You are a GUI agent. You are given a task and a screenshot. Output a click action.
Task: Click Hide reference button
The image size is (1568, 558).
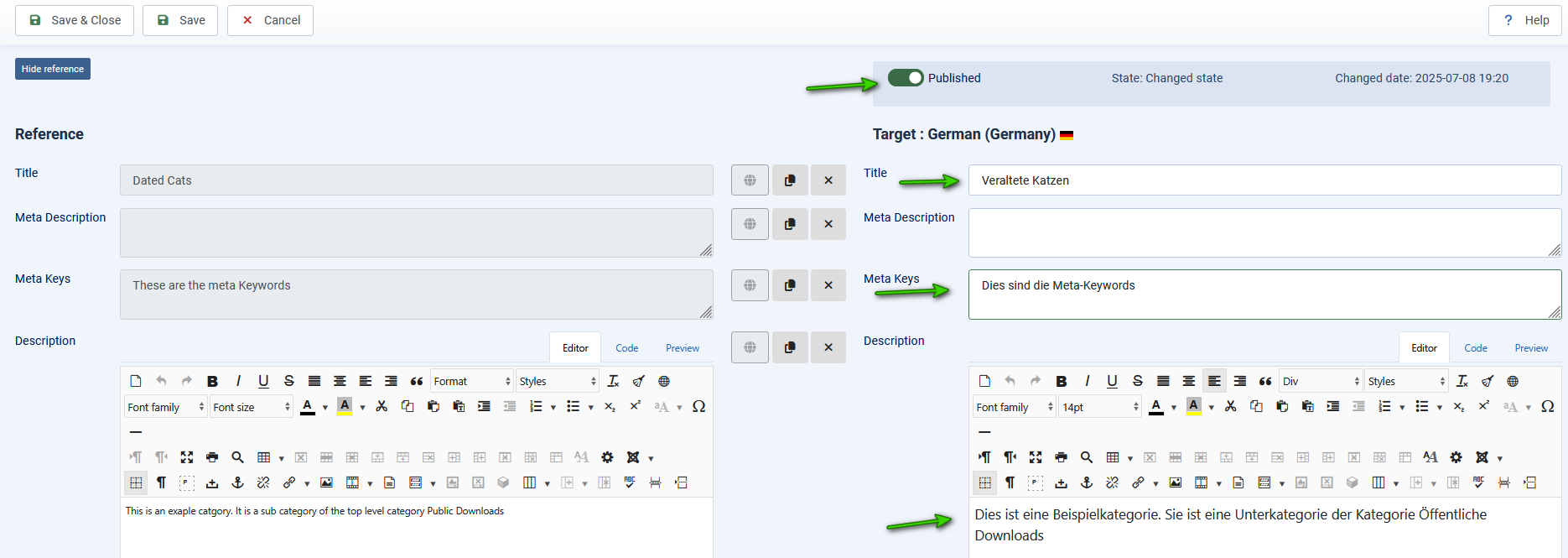[53, 69]
